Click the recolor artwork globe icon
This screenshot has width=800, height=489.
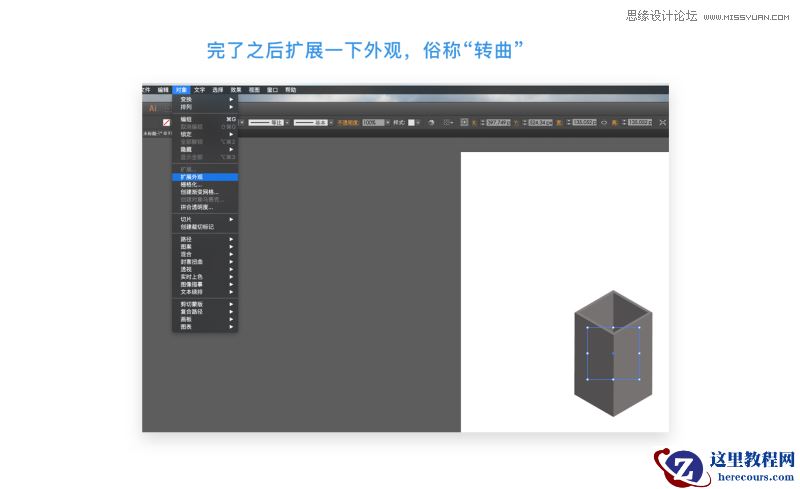coord(430,122)
